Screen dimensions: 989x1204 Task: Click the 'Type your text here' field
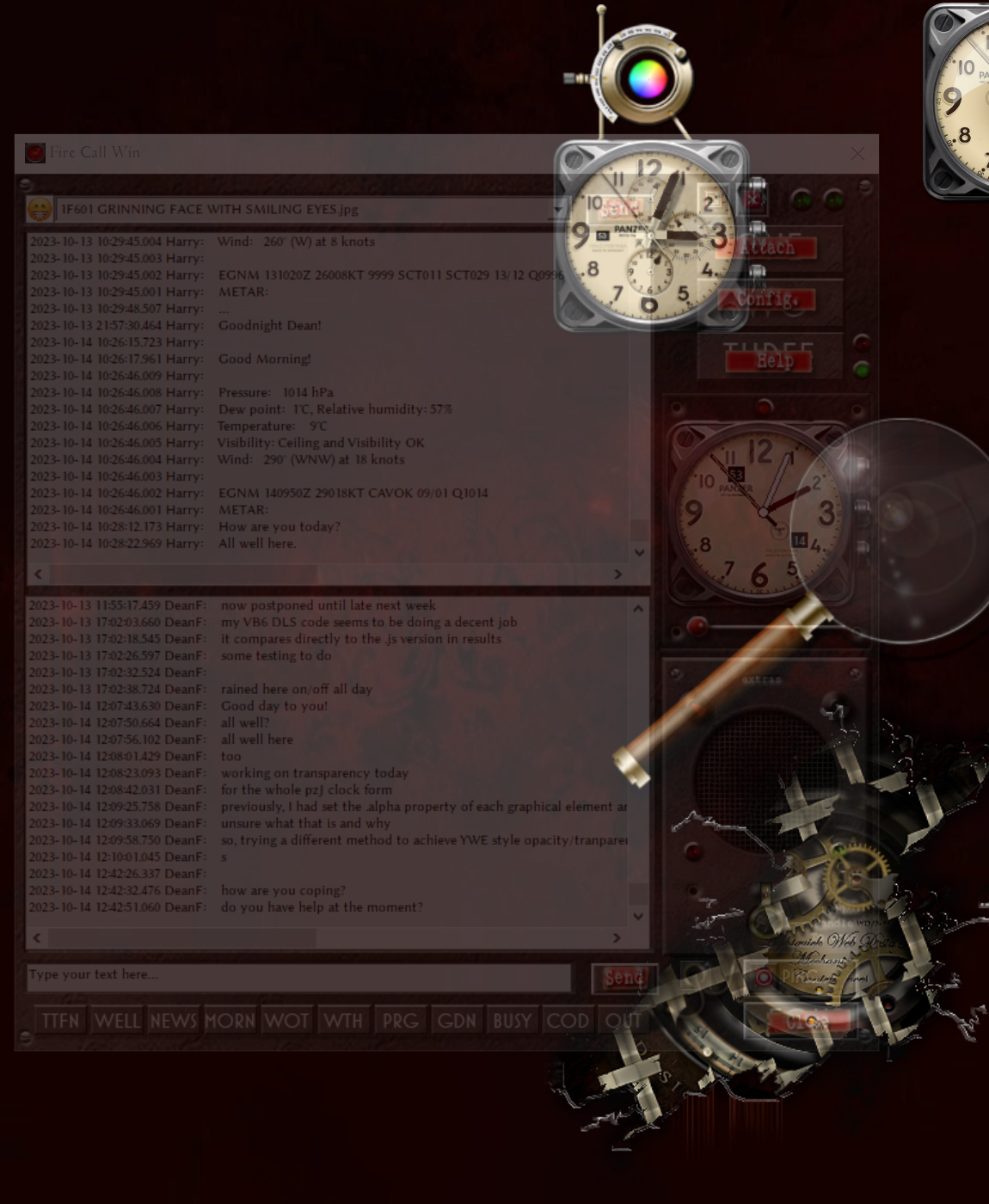click(298, 975)
